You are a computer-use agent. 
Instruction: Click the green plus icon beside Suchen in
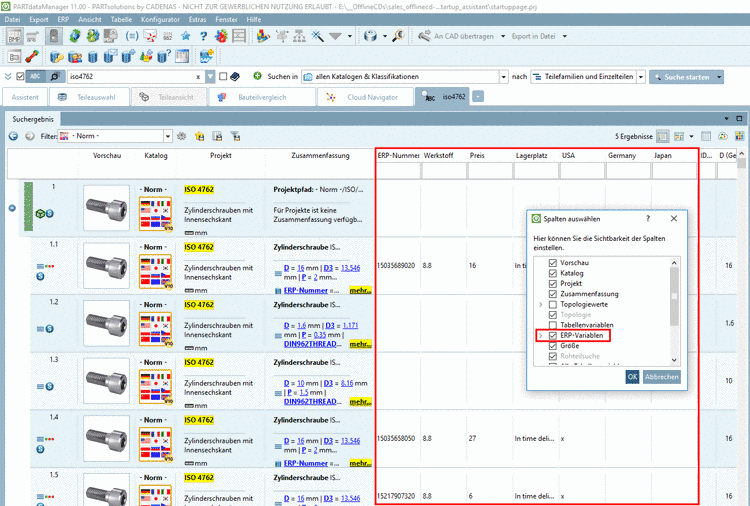pos(257,76)
